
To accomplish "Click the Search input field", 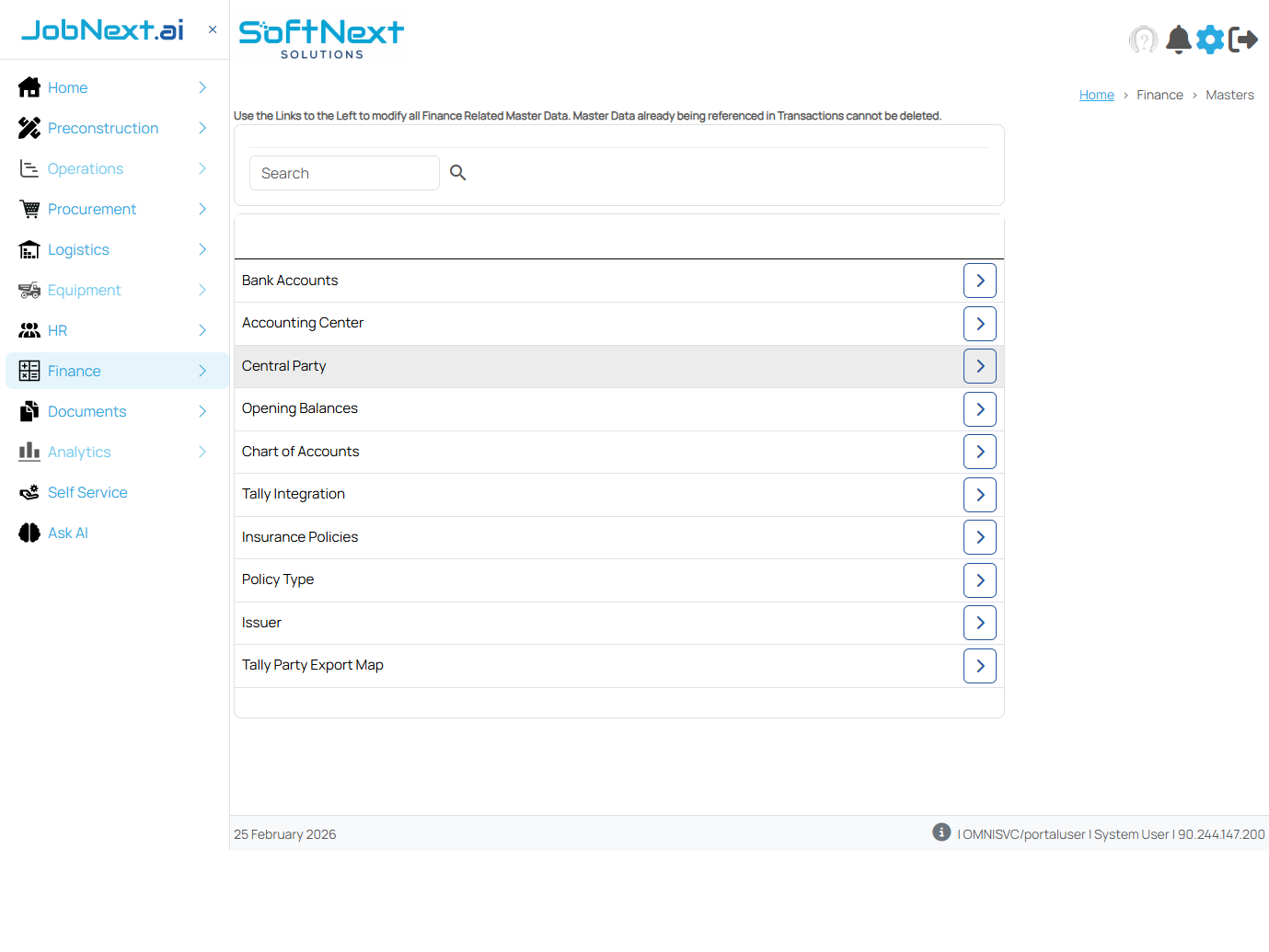I will [344, 173].
